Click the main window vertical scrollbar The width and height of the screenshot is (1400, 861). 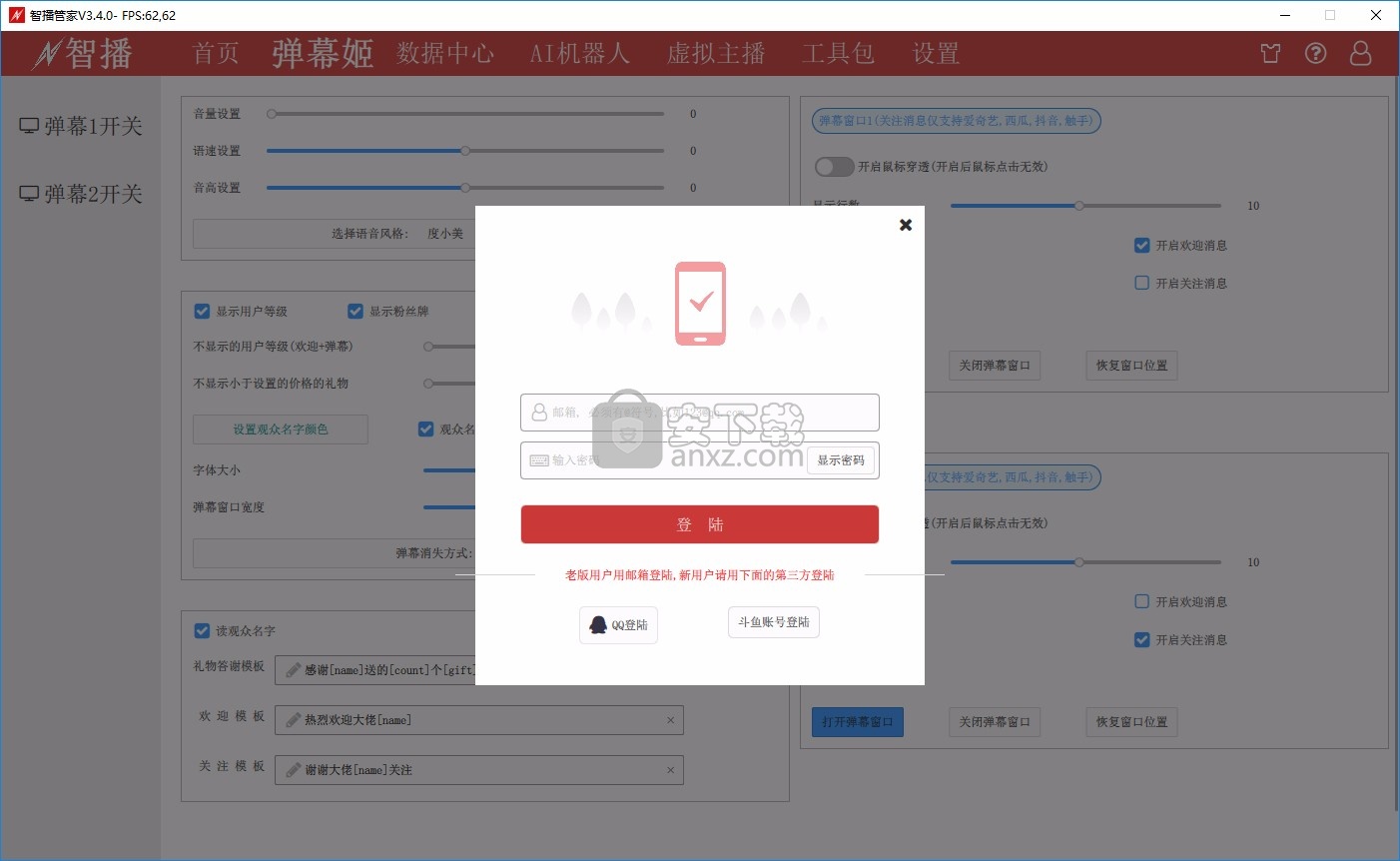pyautogui.click(x=1395, y=444)
